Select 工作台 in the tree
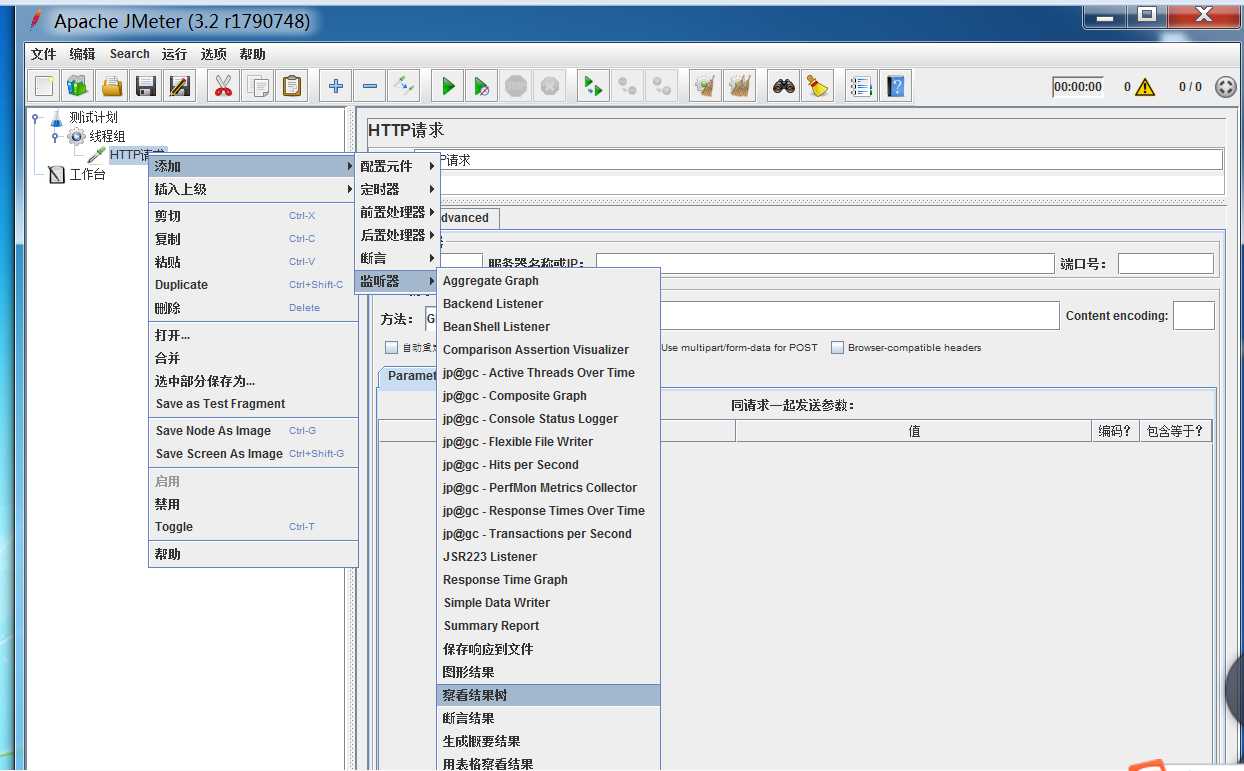The image size is (1244, 771). 87,174
